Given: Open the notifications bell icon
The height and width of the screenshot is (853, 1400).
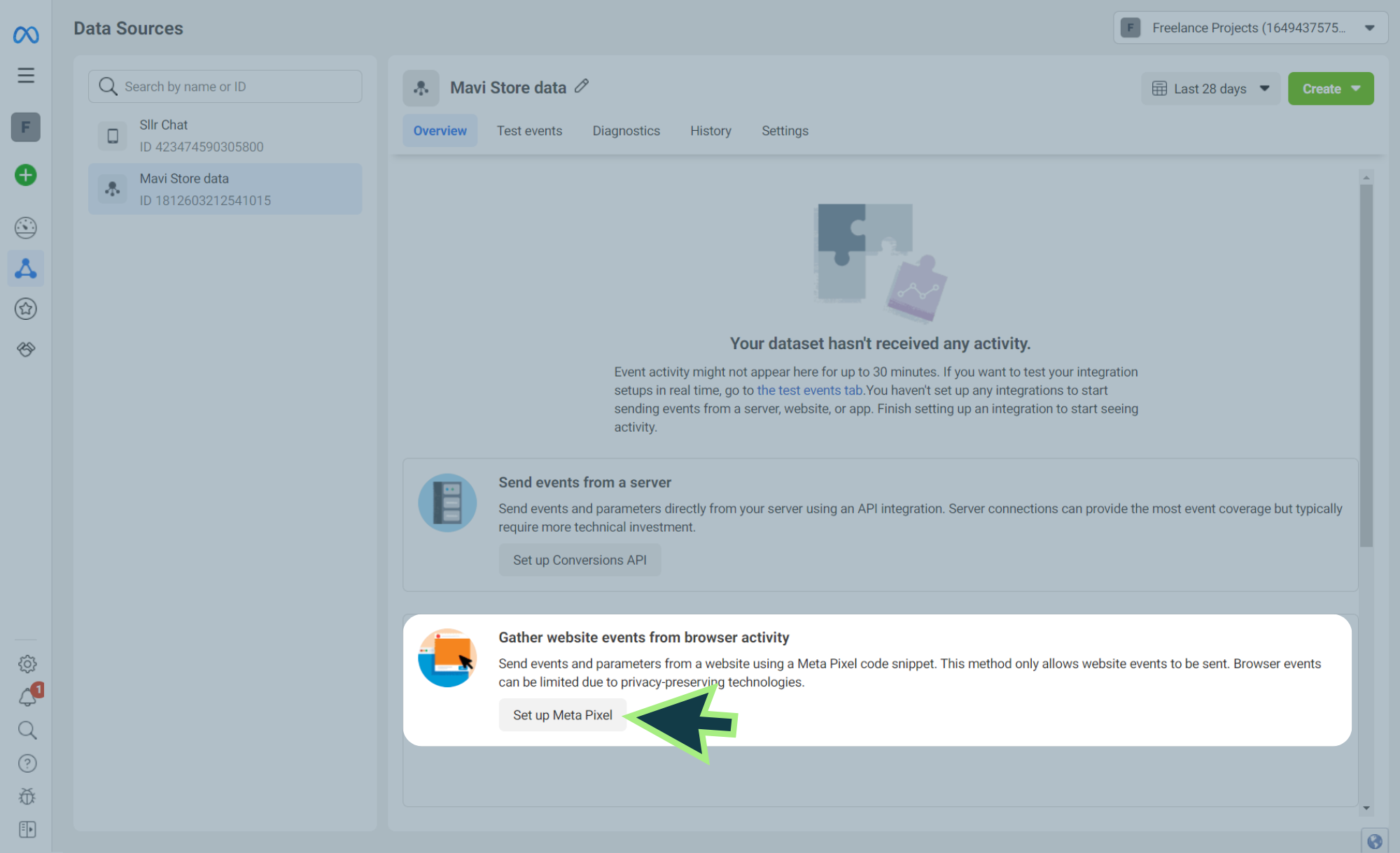Looking at the screenshot, I should tap(27, 697).
